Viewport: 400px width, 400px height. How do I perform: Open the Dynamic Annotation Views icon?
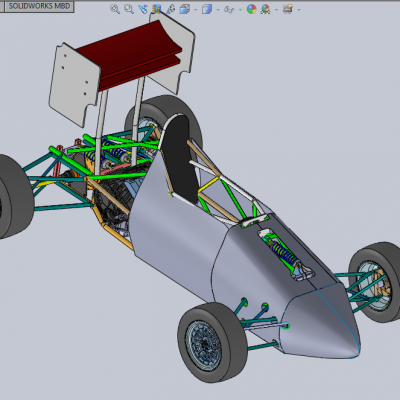(x=171, y=9)
